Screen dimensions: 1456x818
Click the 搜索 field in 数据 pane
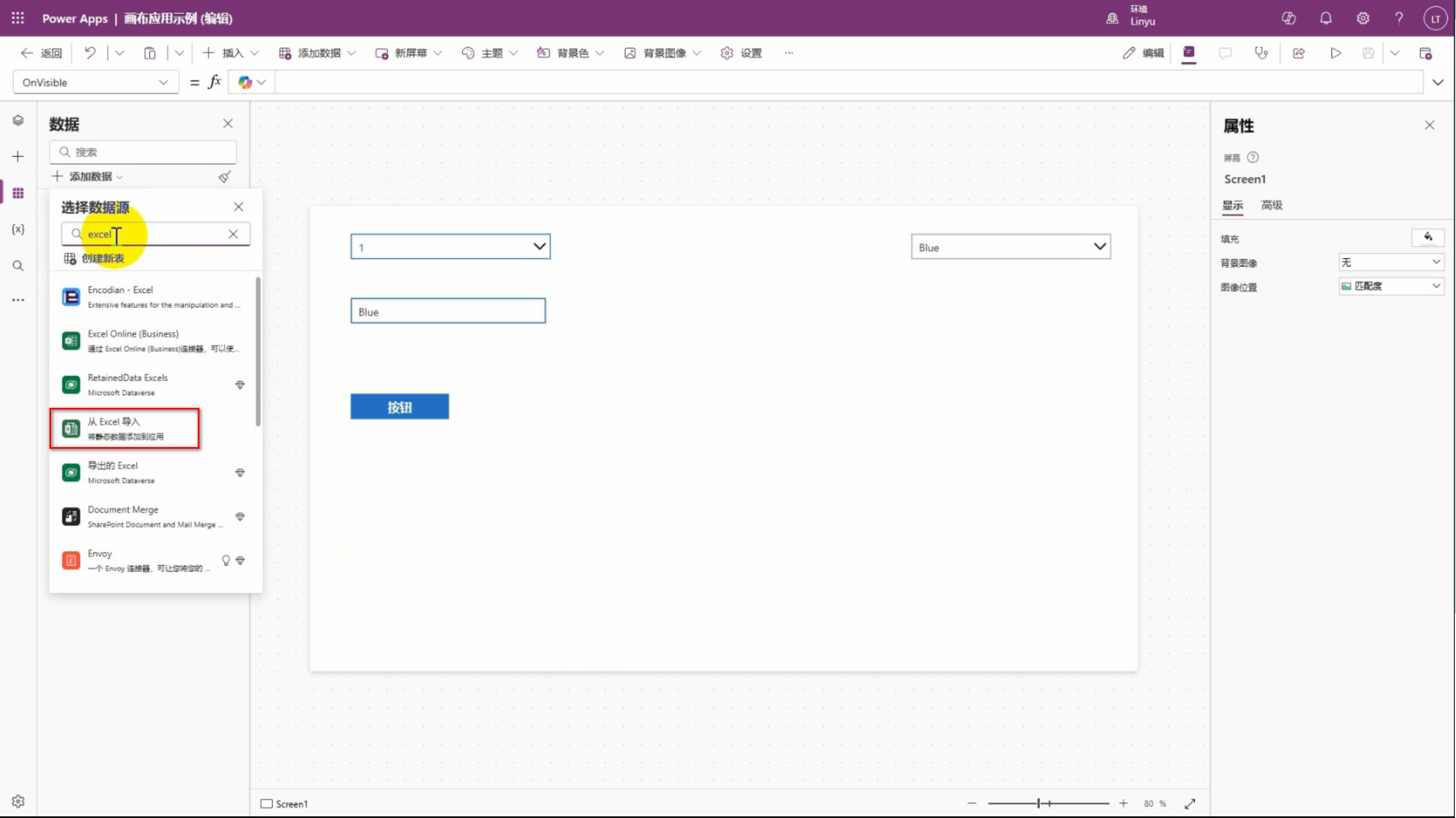(143, 152)
